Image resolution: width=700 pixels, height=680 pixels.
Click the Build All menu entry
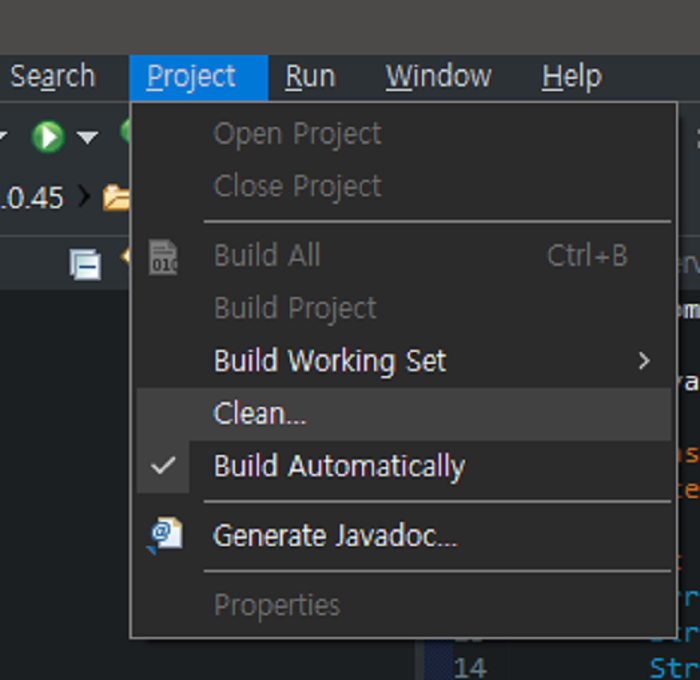[x=267, y=256]
